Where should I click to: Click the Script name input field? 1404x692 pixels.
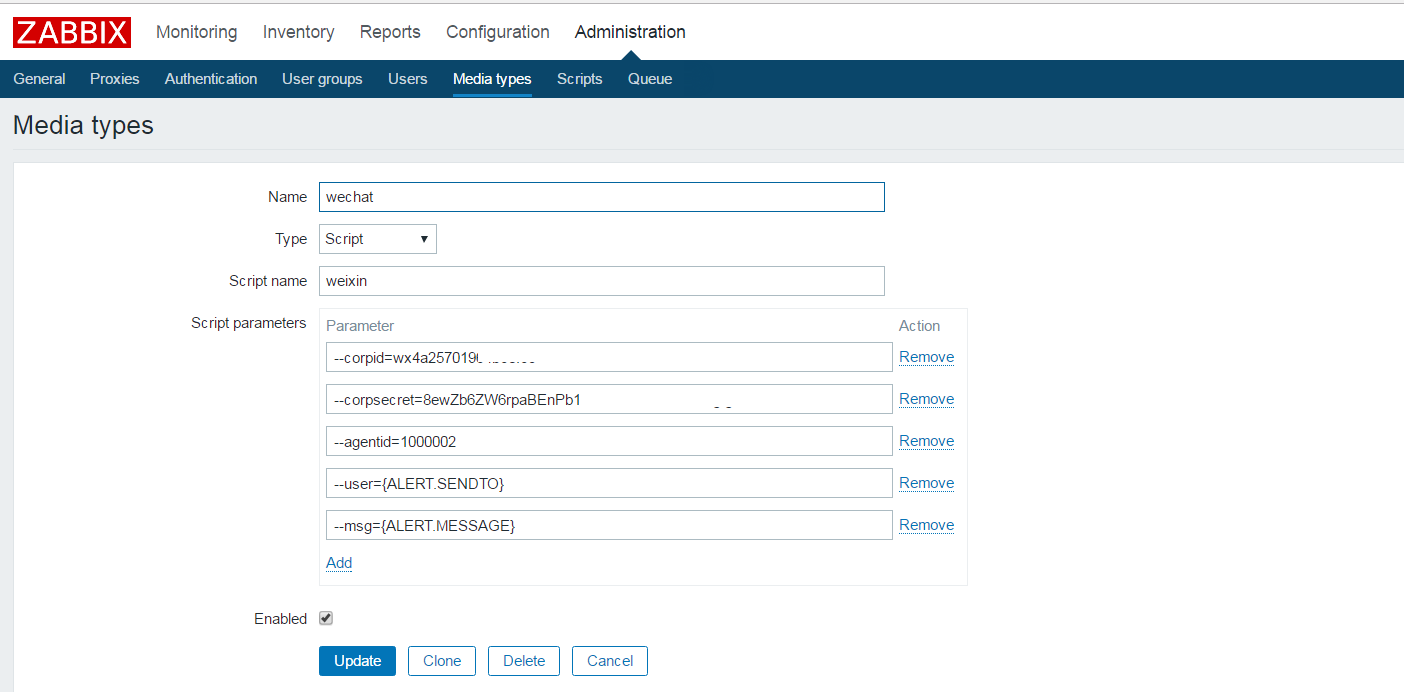point(601,281)
